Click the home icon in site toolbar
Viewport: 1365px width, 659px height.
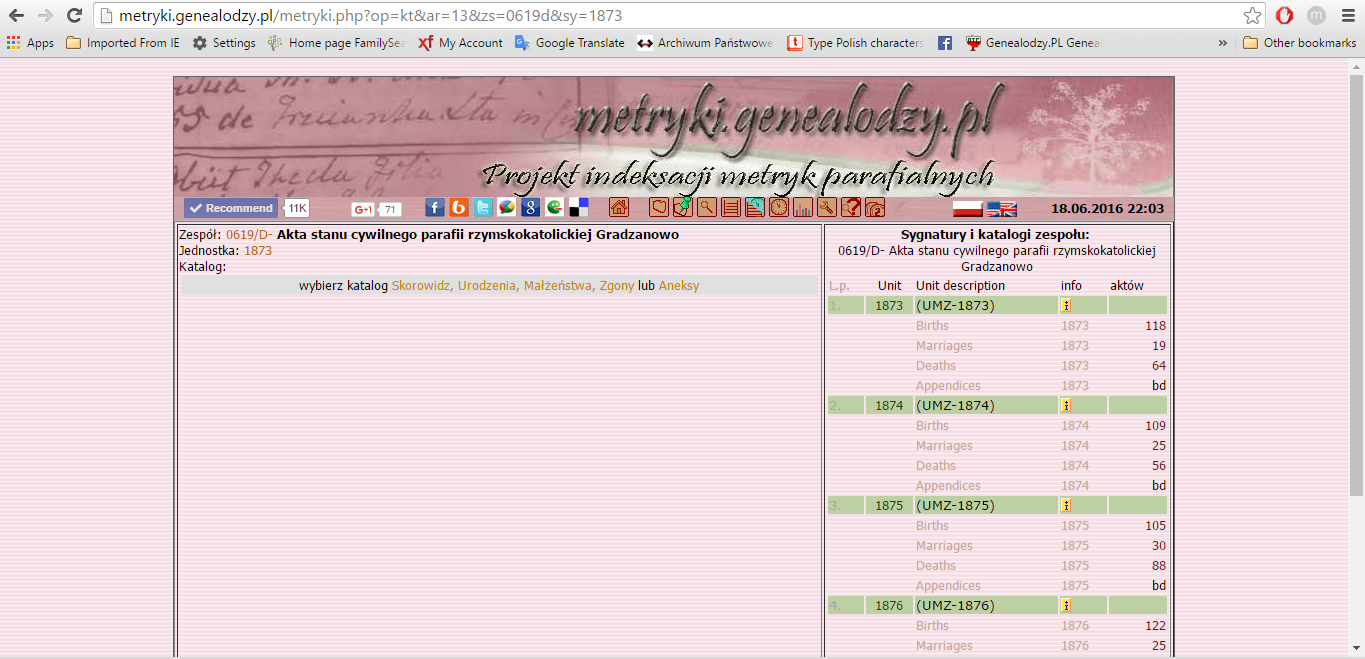[x=619, y=208]
